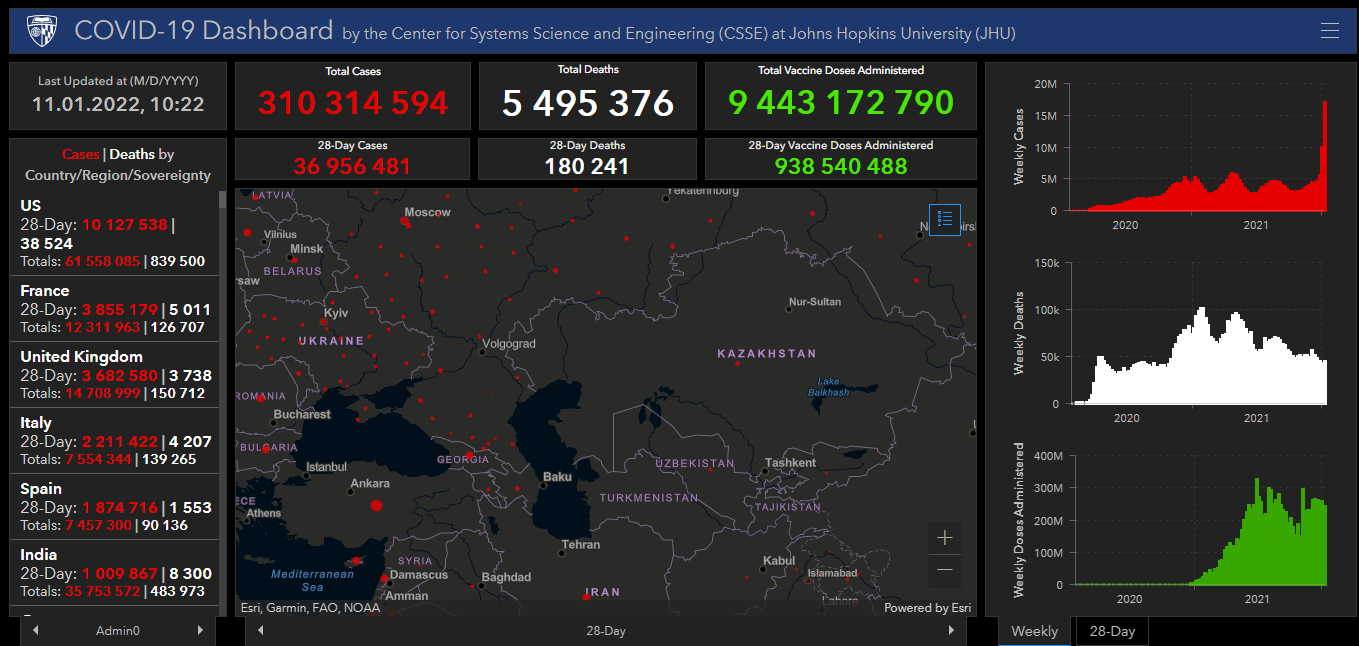
Task: Click left arrow beside Admin0
Action: pyautogui.click(x=36, y=631)
